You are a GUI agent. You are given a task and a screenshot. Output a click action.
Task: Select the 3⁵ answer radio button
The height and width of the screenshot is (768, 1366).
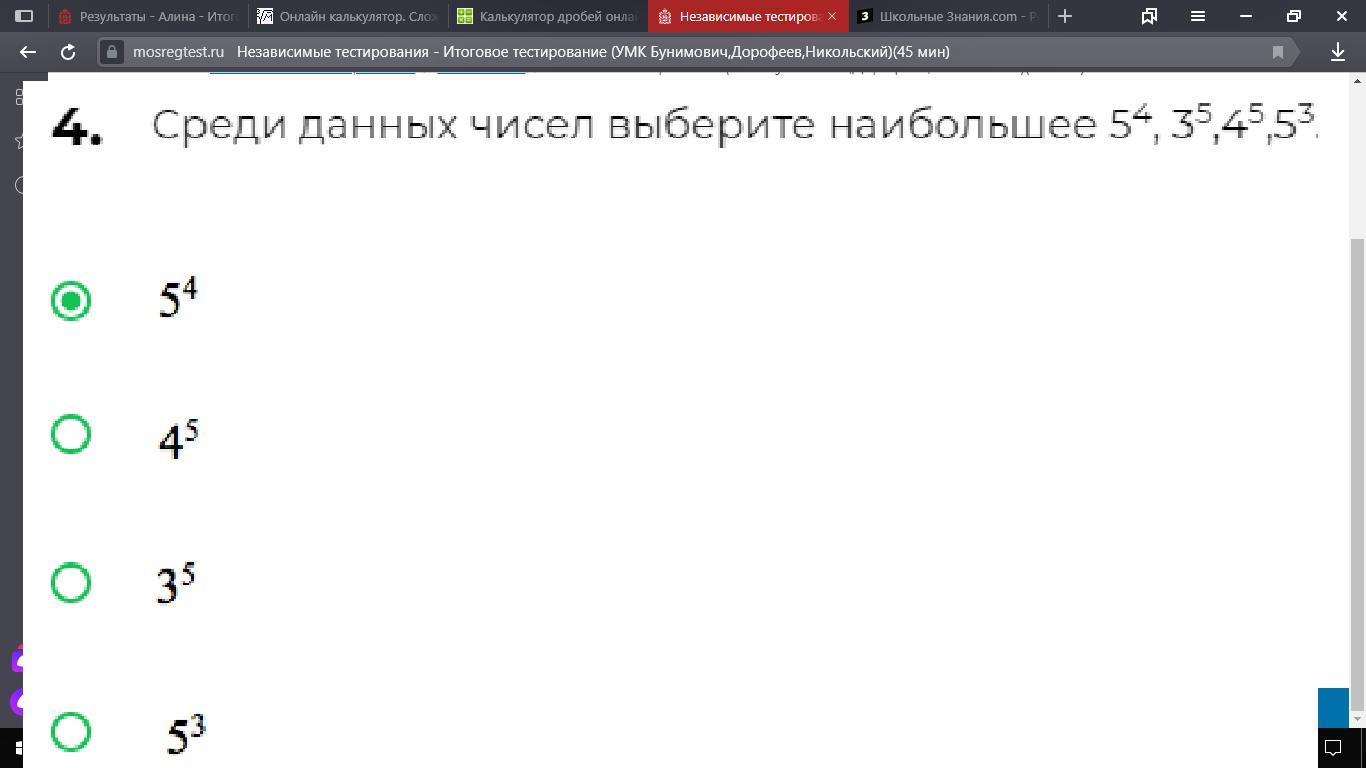tap(71, 582)
